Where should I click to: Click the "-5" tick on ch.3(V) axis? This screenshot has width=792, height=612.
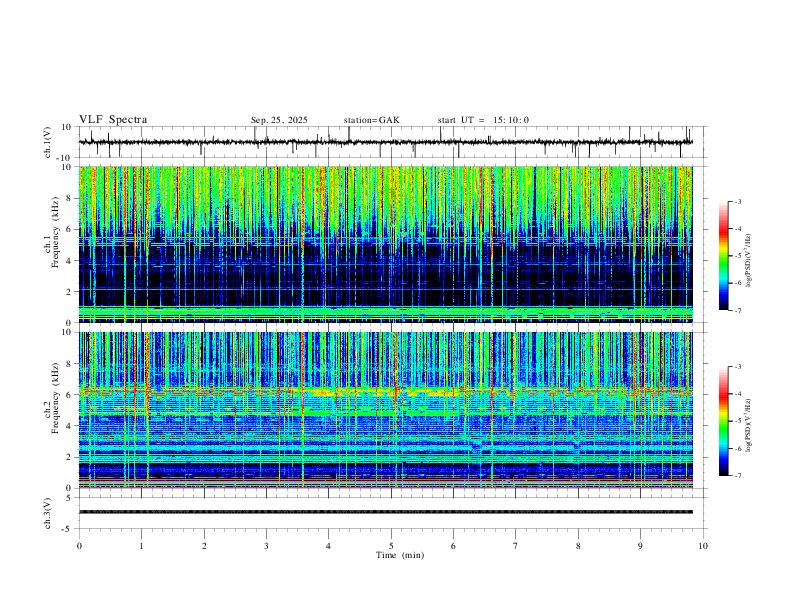[x=68, y=529]
